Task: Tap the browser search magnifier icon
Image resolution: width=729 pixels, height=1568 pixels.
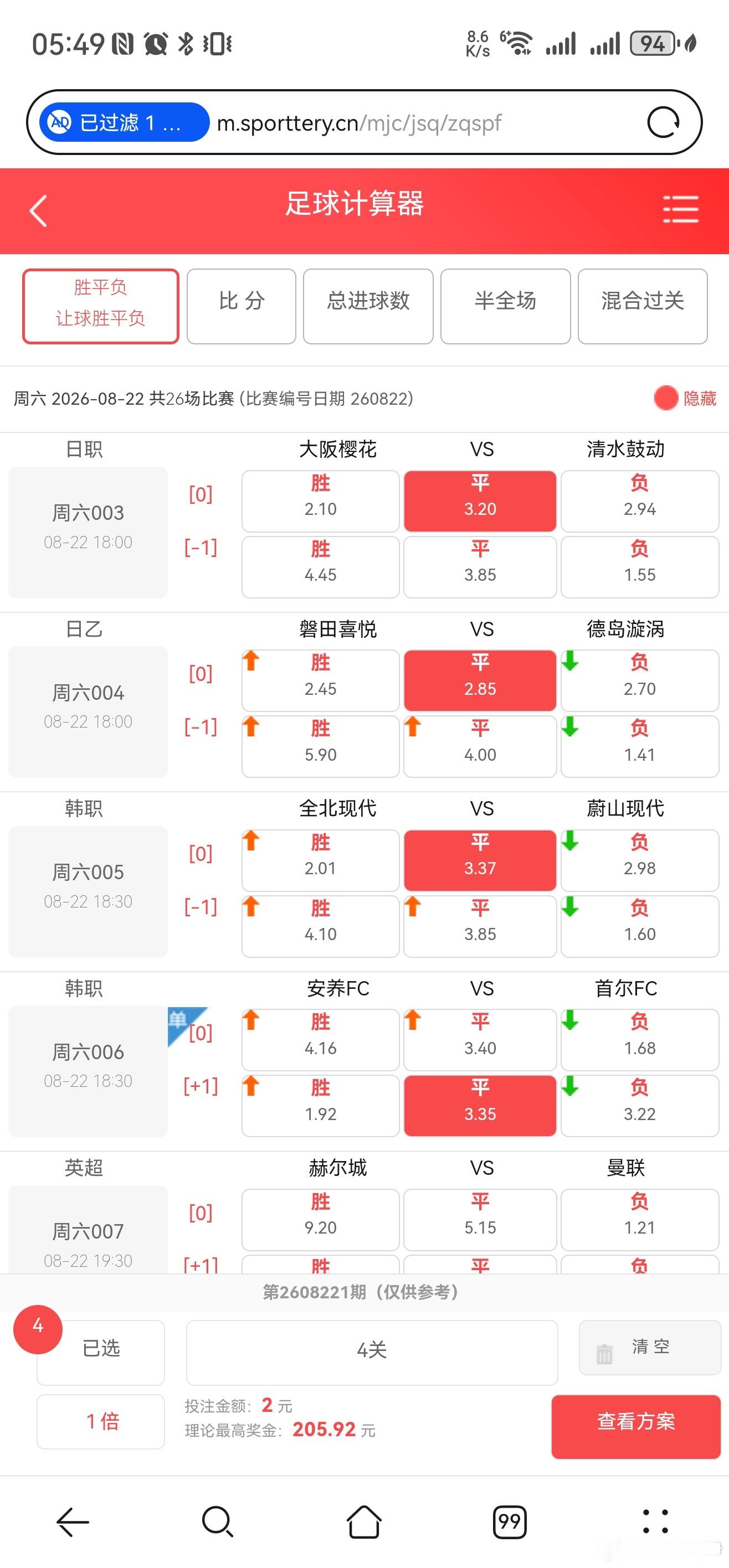Action: tap(217, 1521)
